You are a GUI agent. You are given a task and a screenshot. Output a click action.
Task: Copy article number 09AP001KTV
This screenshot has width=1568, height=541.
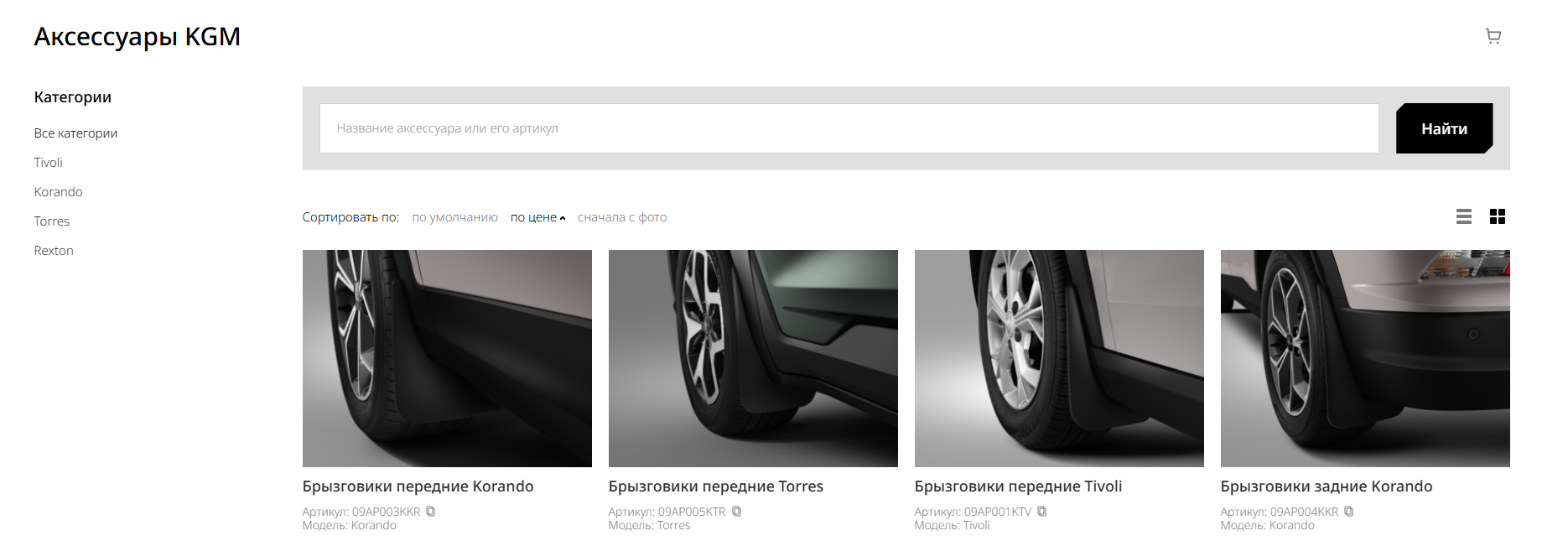click(1041, 512)
